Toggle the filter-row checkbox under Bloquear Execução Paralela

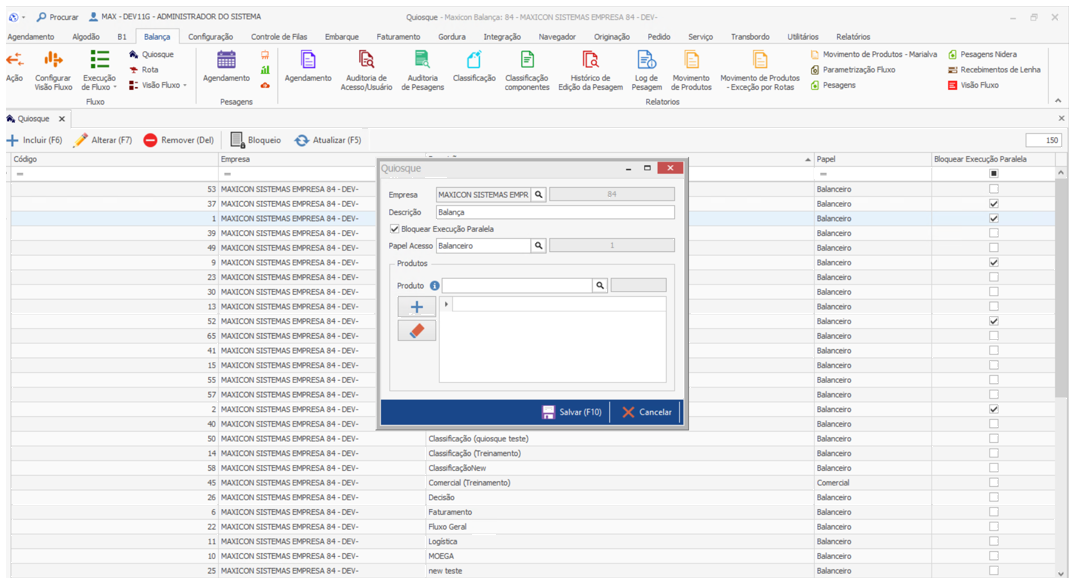[994, 174]
